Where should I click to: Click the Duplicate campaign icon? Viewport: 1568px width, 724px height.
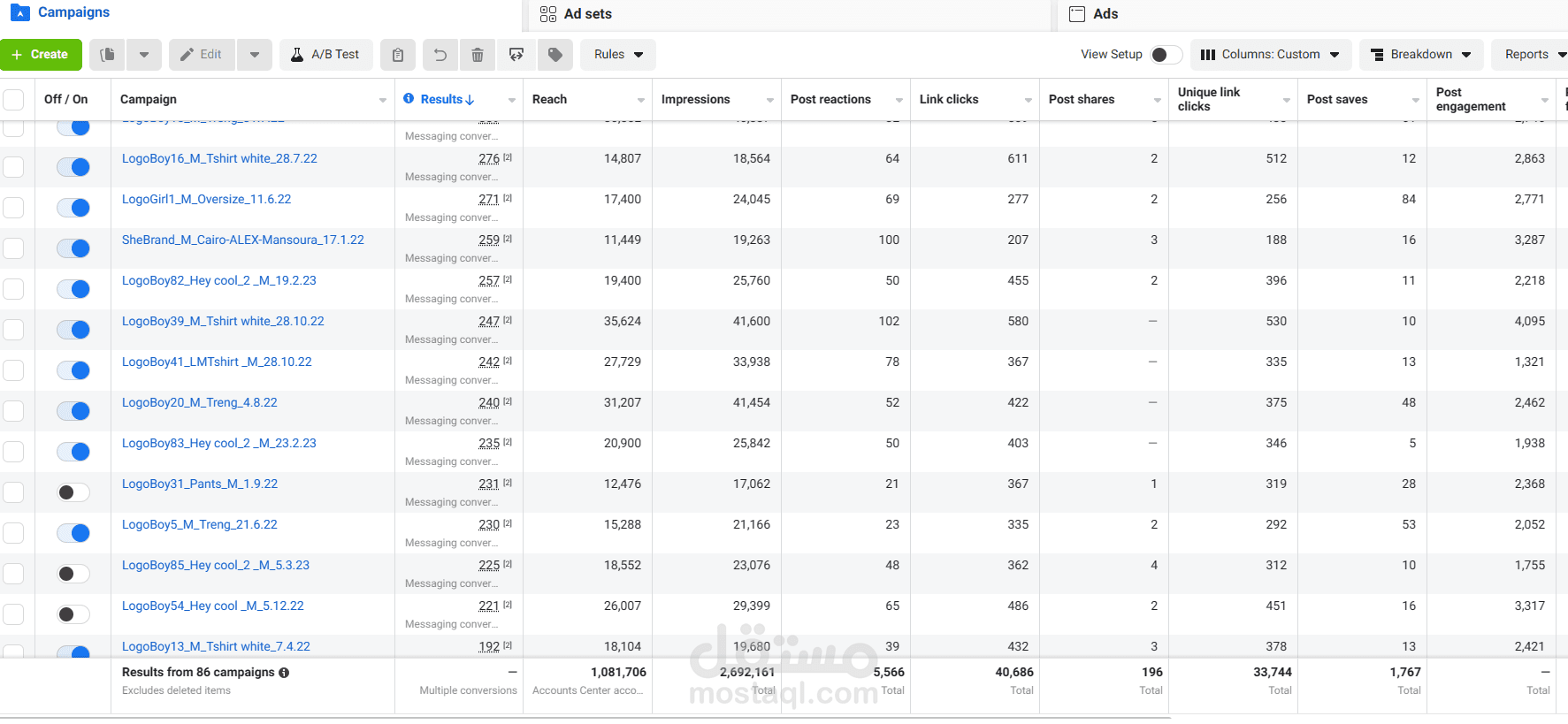tap(107, 55)
